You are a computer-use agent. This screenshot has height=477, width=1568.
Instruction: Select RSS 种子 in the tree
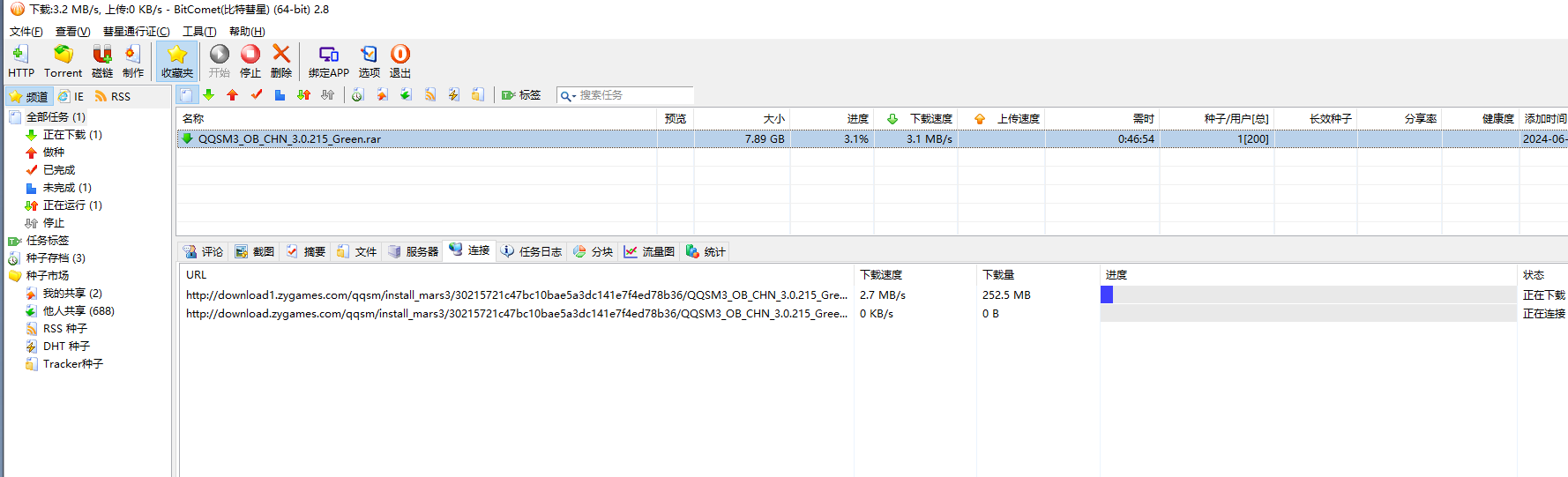point(65,329)
